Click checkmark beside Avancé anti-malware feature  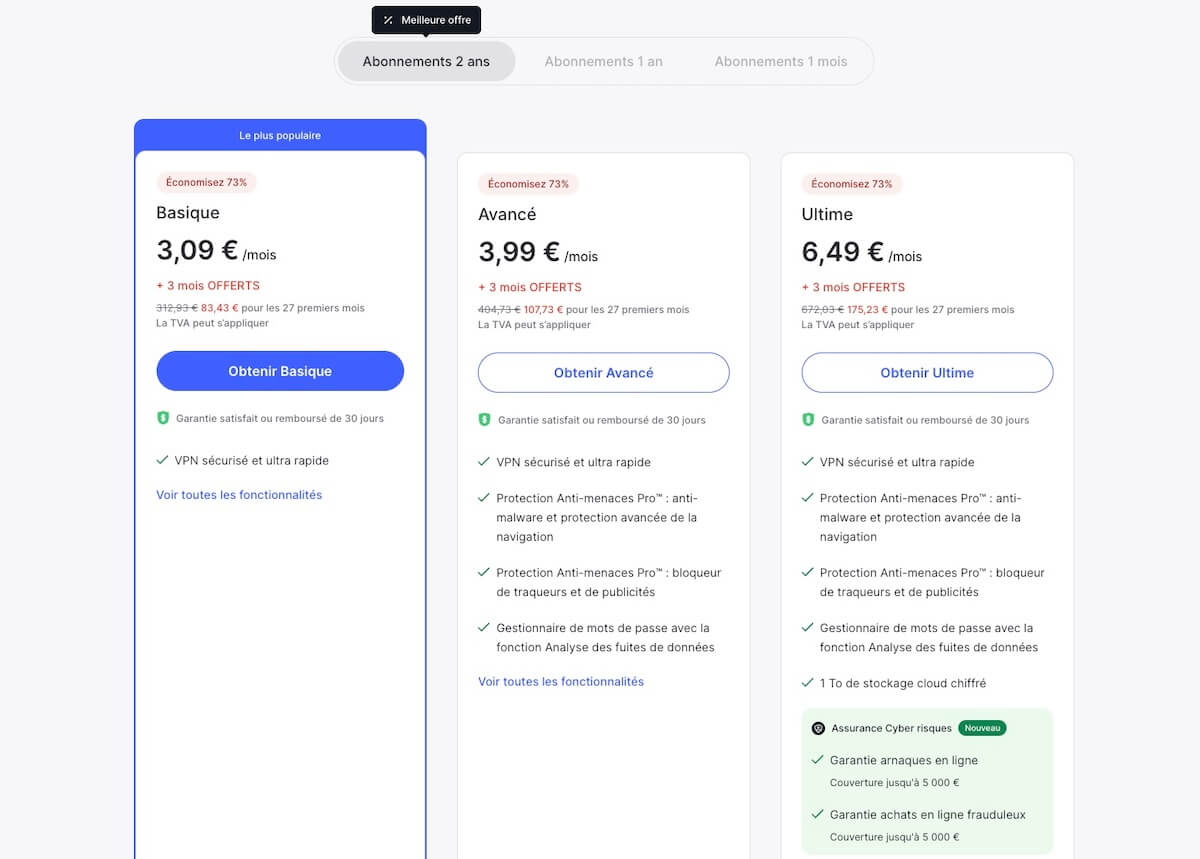[484, 498]
